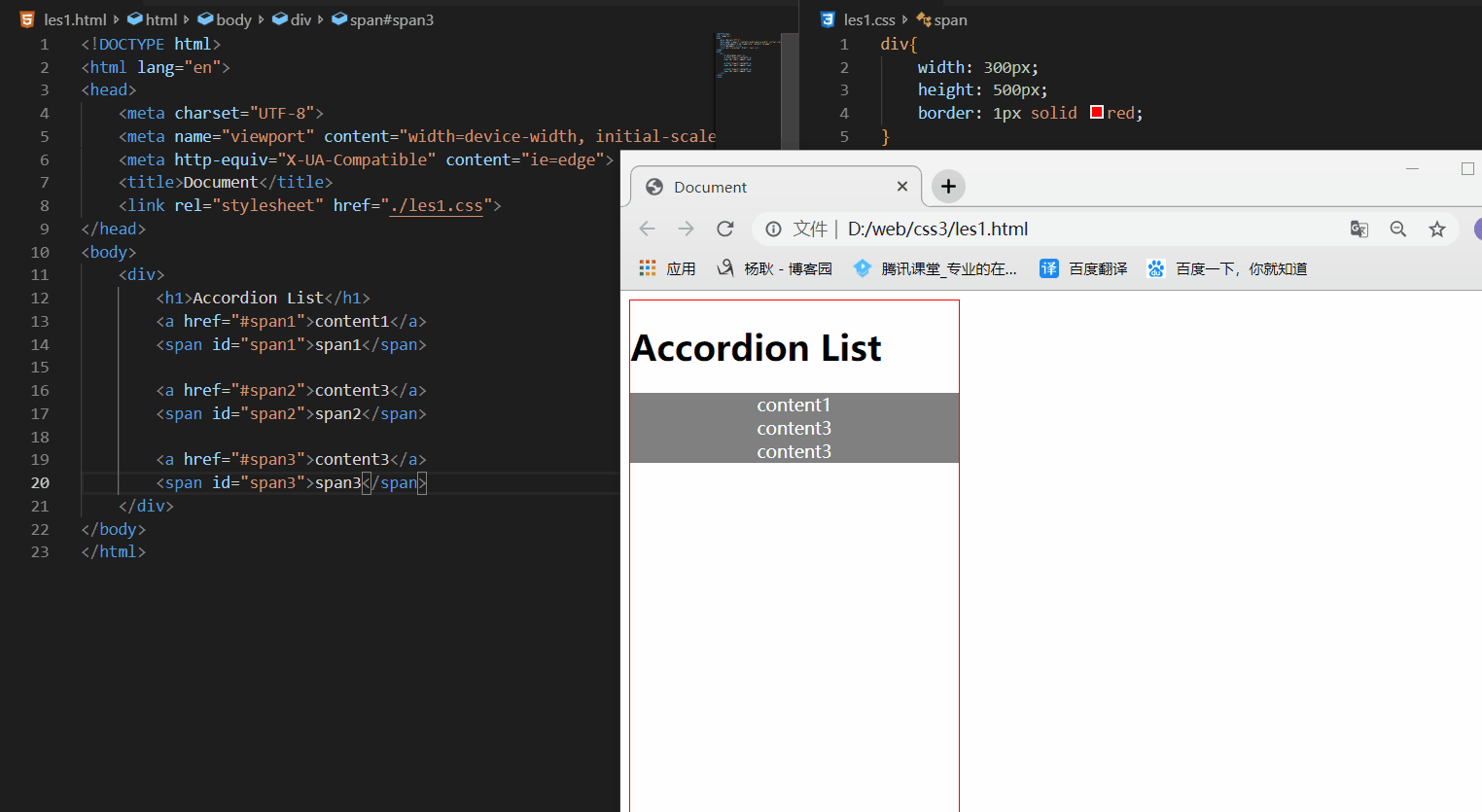Click the browser forward arrow

(686, 229)
